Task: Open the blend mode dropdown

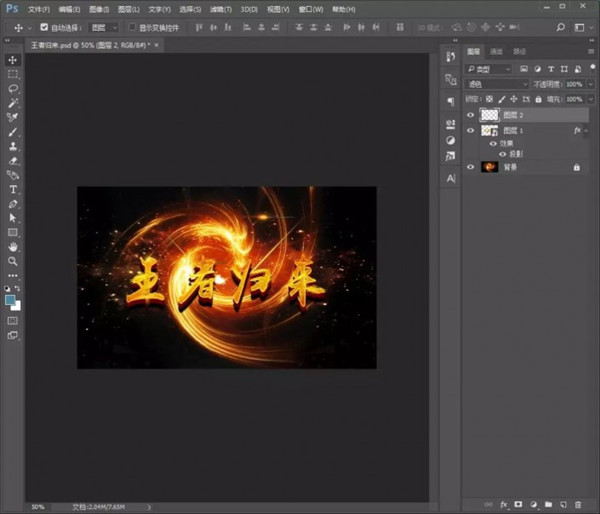Action: 497,84
